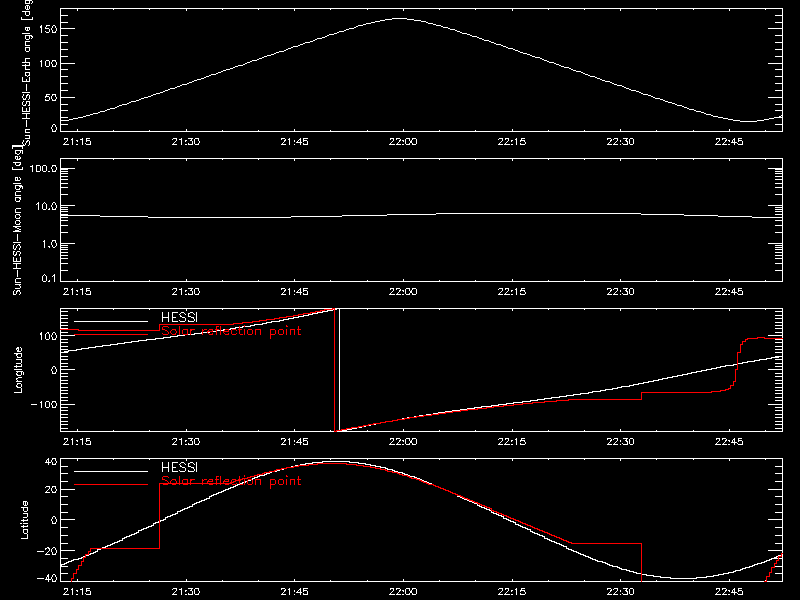Image resolution: width=800 pixels, height=600 pixels.
Task: Click the -40 tick label on the Latitude plot
Action: (x=47, y=578)
